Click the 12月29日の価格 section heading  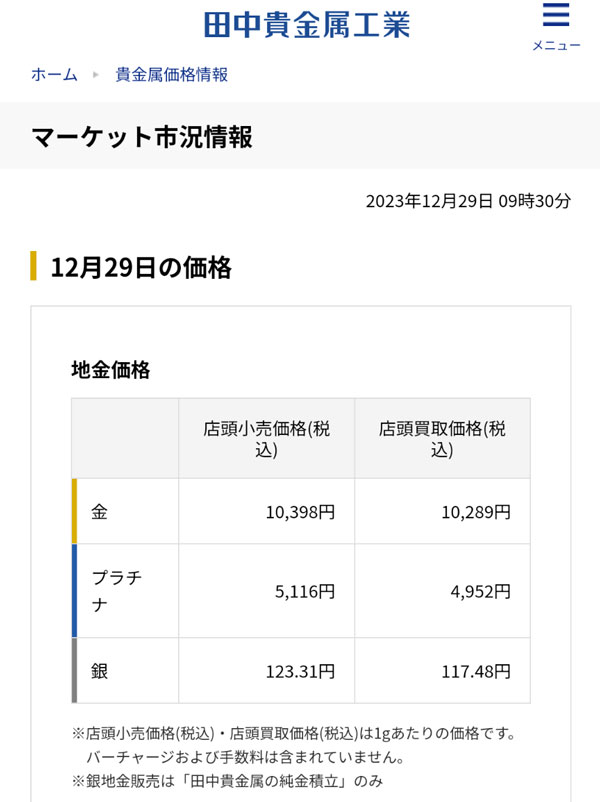[141, 267]
